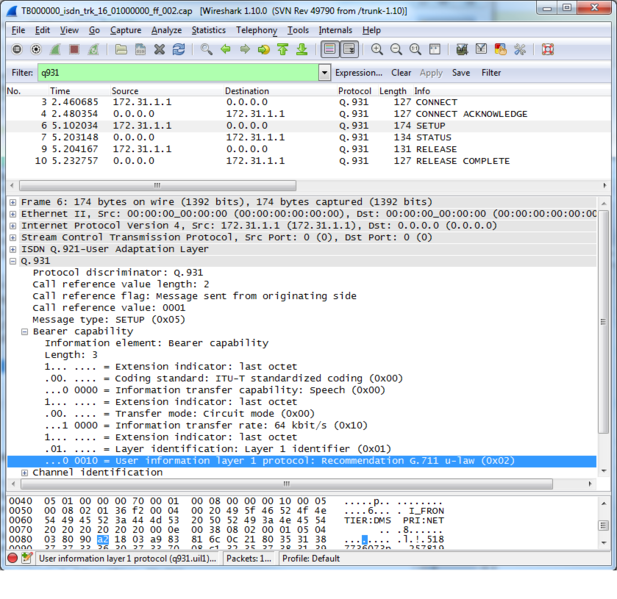Click the Filter: label button
This screenshot has width=617, height=599.
(22, 73)
